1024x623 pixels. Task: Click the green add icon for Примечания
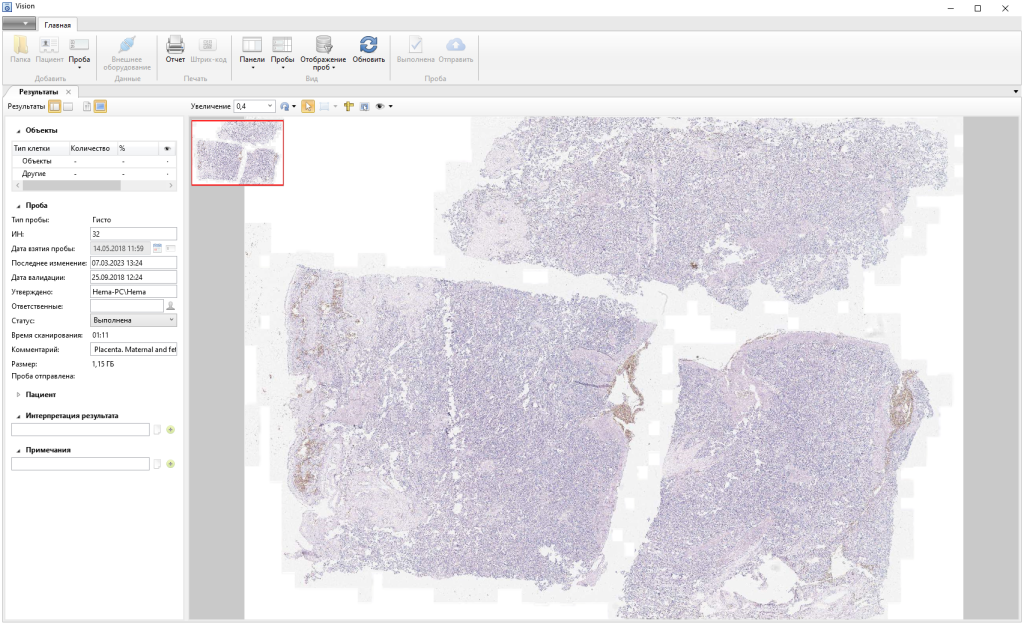tap(170, 464)
